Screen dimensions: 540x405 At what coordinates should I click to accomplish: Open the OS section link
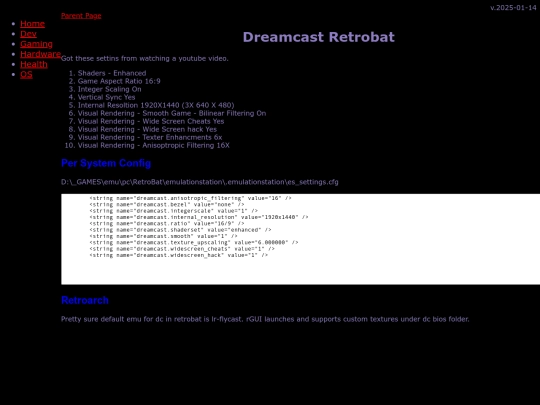[x=26, y=74]
